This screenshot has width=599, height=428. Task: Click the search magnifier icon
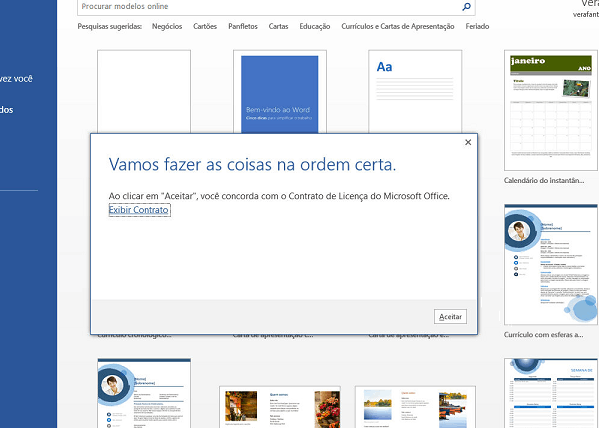coord(466,6)
